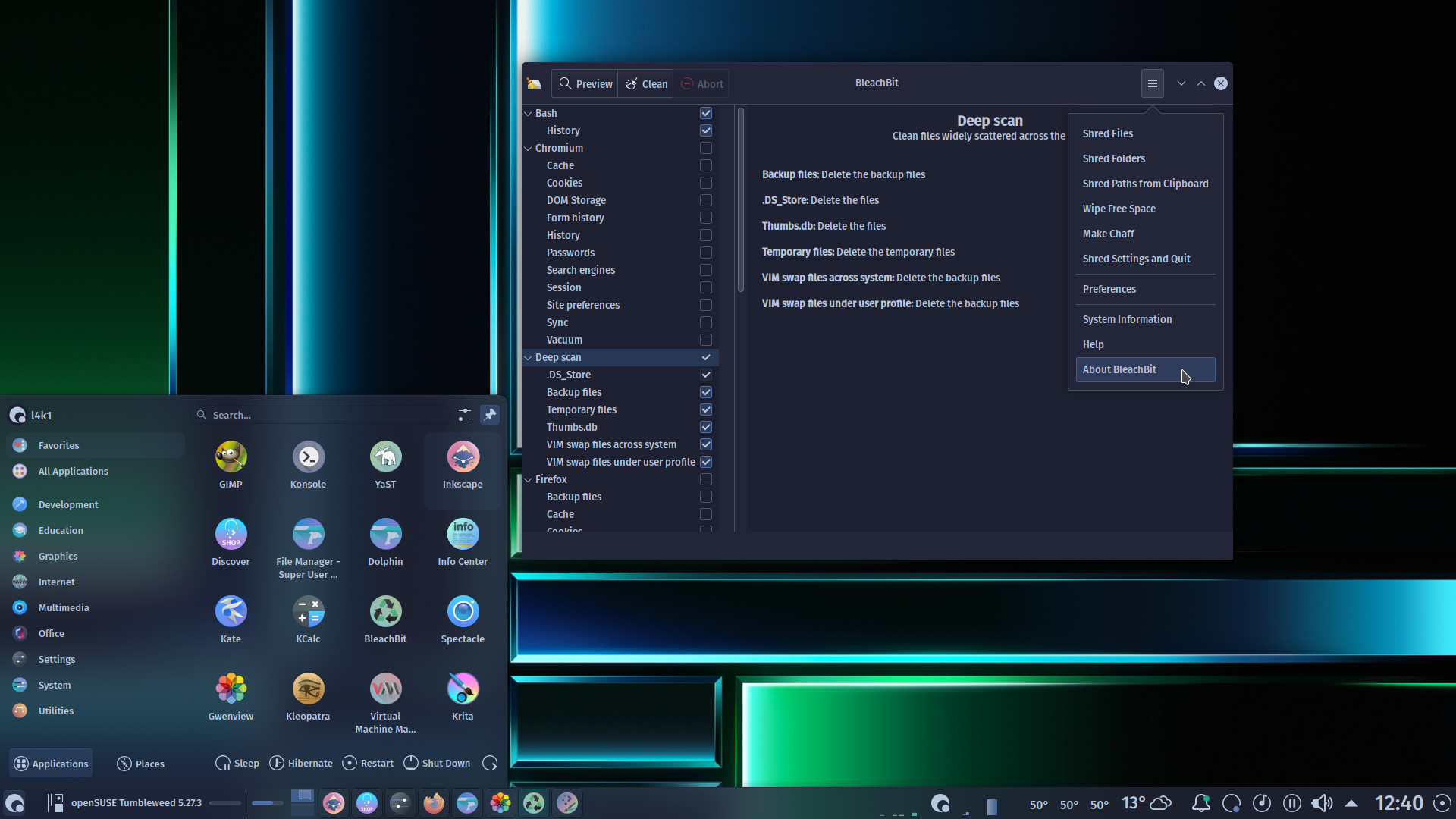Screen dimensions: 1456x819
Task: Choose Make Chaff from the menu
Action: pyautogui.click(x=1145, y=234)
